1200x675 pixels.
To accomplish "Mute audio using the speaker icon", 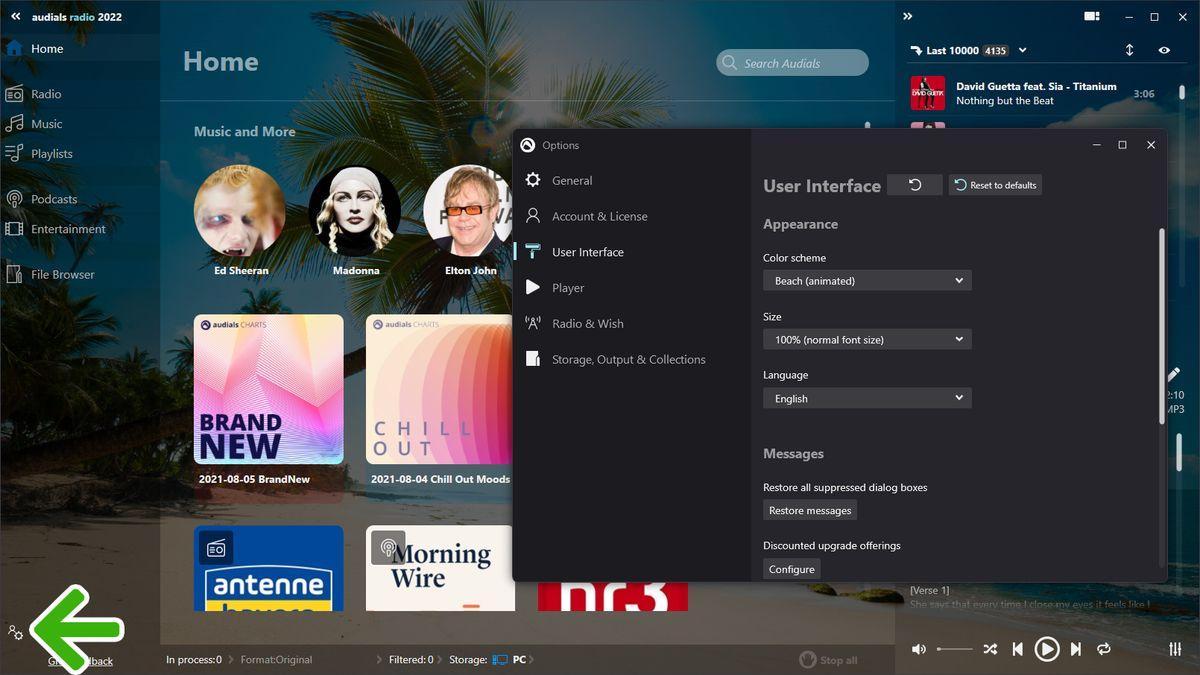I will [919, 649].
